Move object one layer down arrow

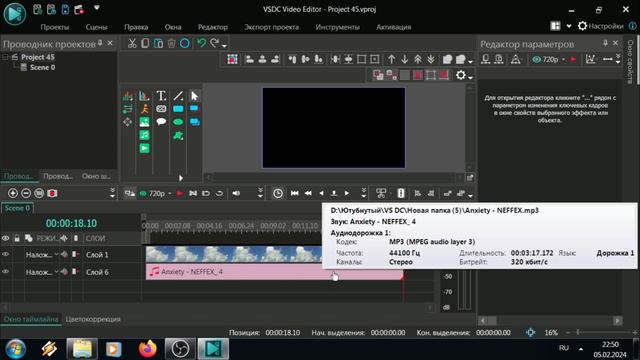tap(404, 59)
